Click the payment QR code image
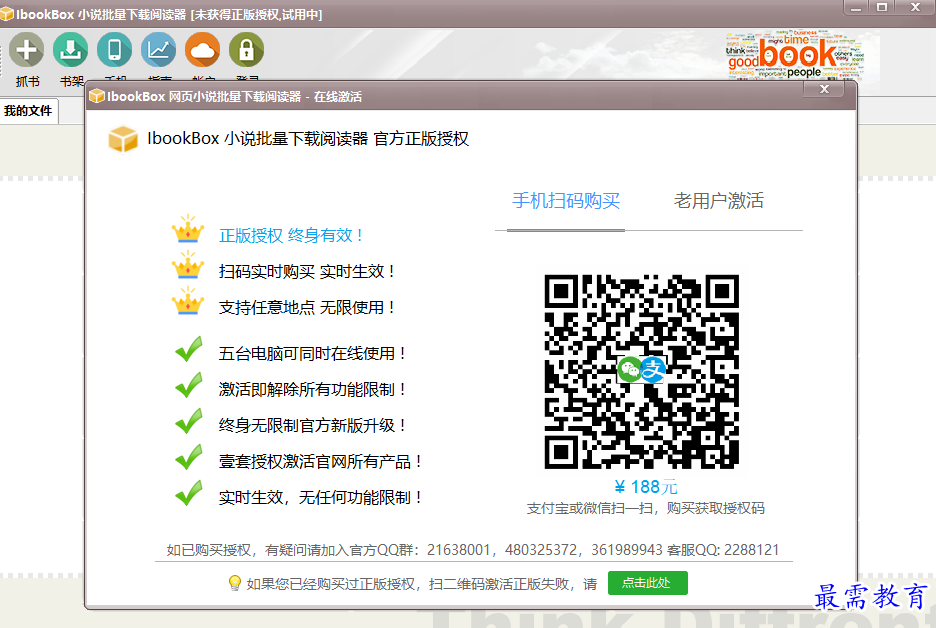The width and height of the screenshot is (936, 628). (642, 371)
